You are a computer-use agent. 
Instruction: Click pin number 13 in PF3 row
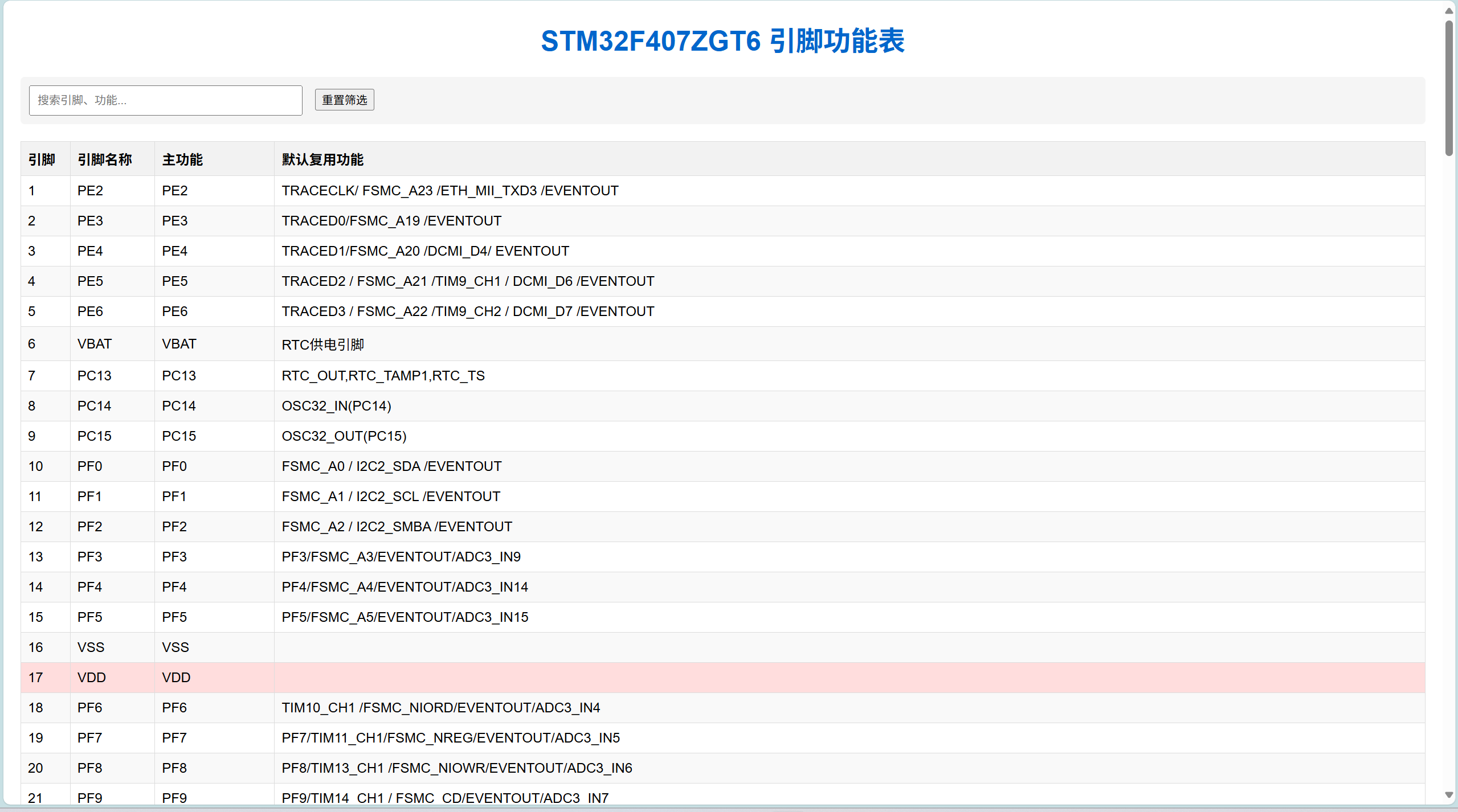(x=46, y=557)
